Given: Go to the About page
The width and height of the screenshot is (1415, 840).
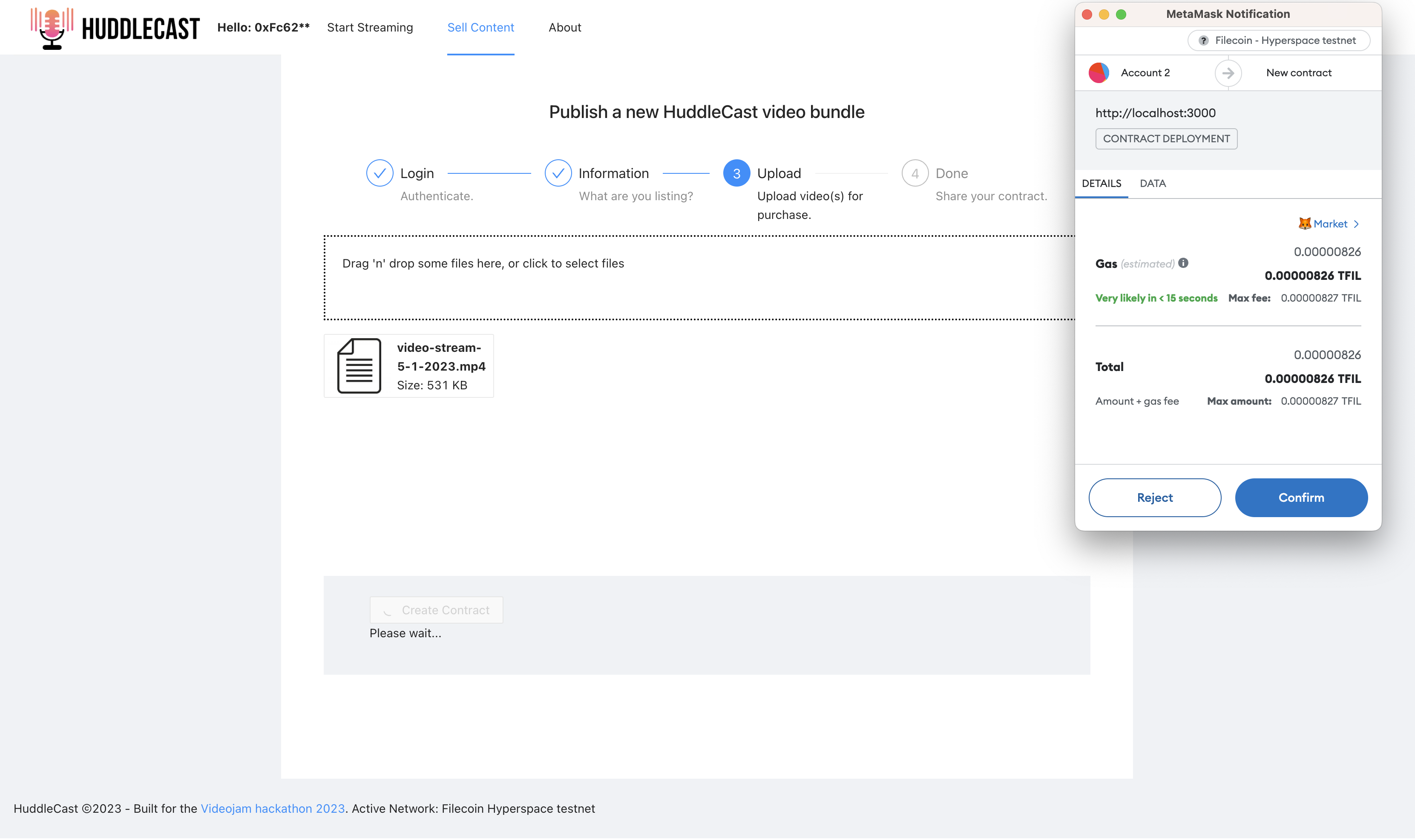Looking at the screenshot, I should coord(564,27).
